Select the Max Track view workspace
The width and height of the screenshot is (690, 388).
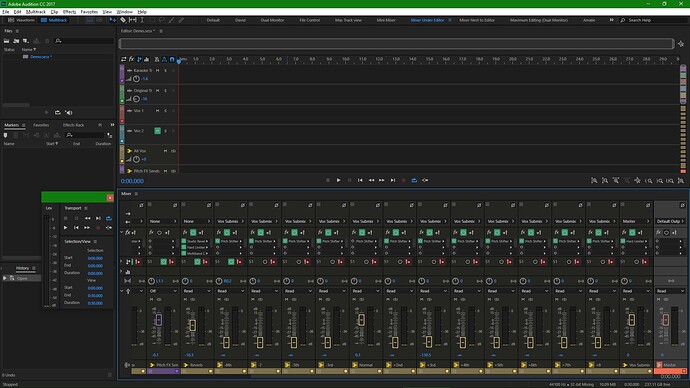348,20
